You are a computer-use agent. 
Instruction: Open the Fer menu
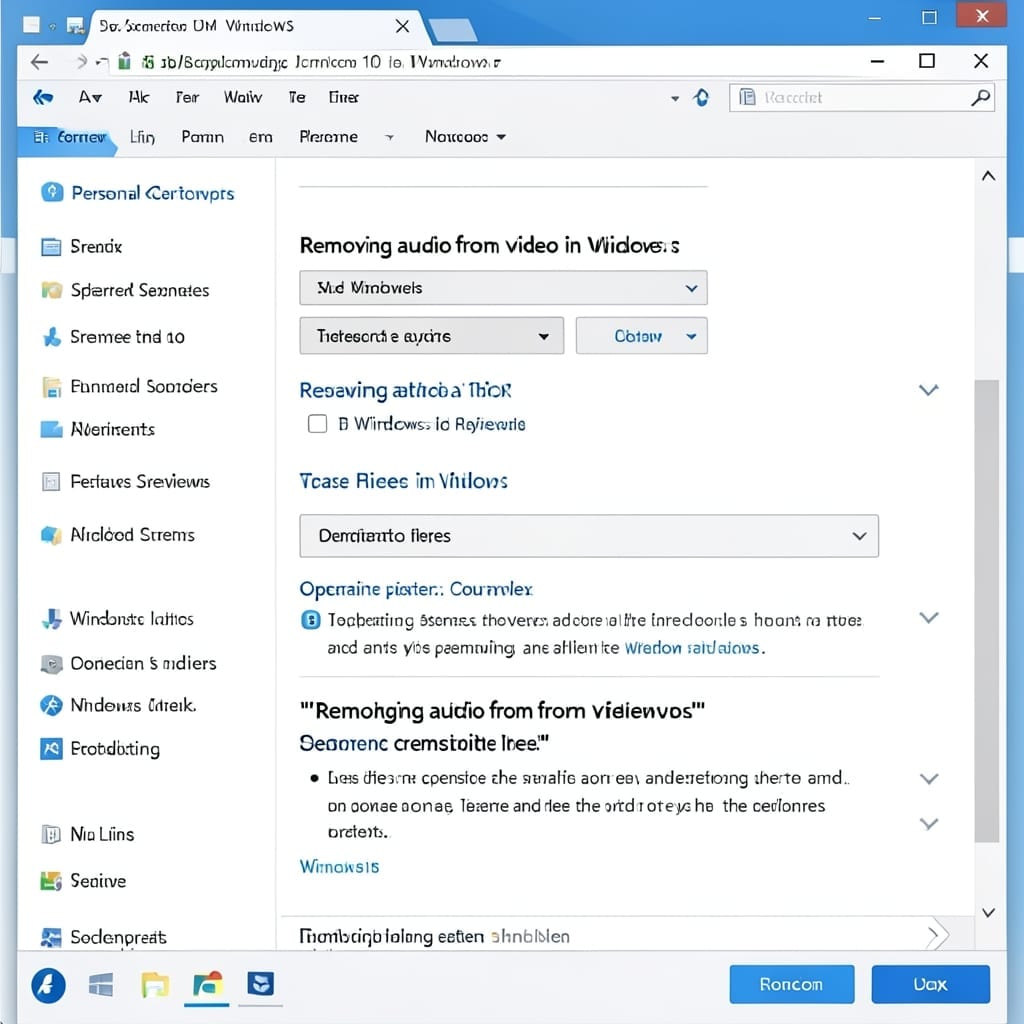[187, 97]
